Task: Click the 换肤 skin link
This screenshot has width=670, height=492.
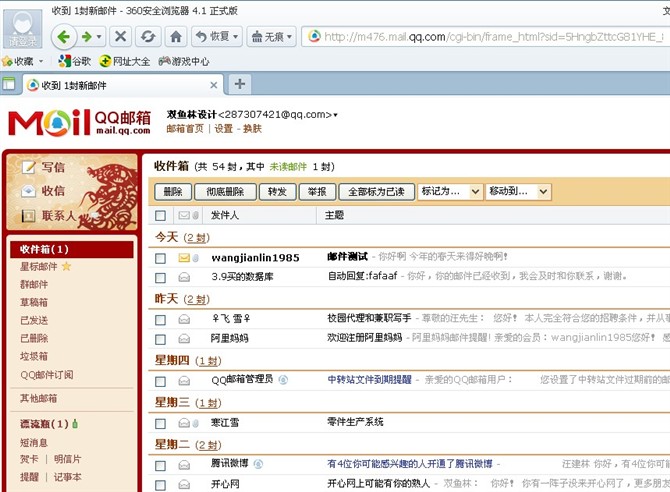Action: pyautogui.click(x=252, y=129)
